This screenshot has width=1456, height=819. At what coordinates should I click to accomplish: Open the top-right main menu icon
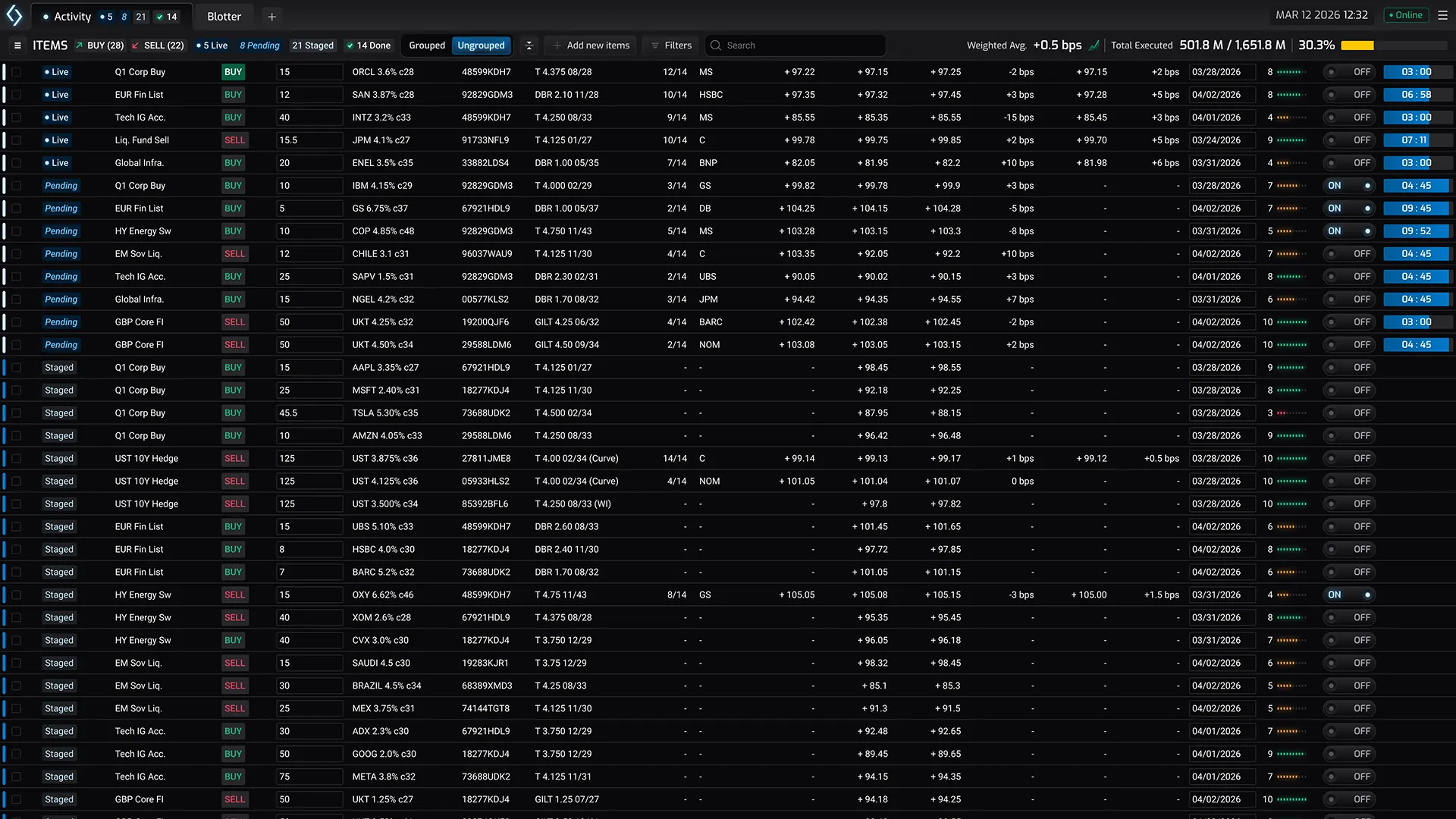(x=1442, y=15)
